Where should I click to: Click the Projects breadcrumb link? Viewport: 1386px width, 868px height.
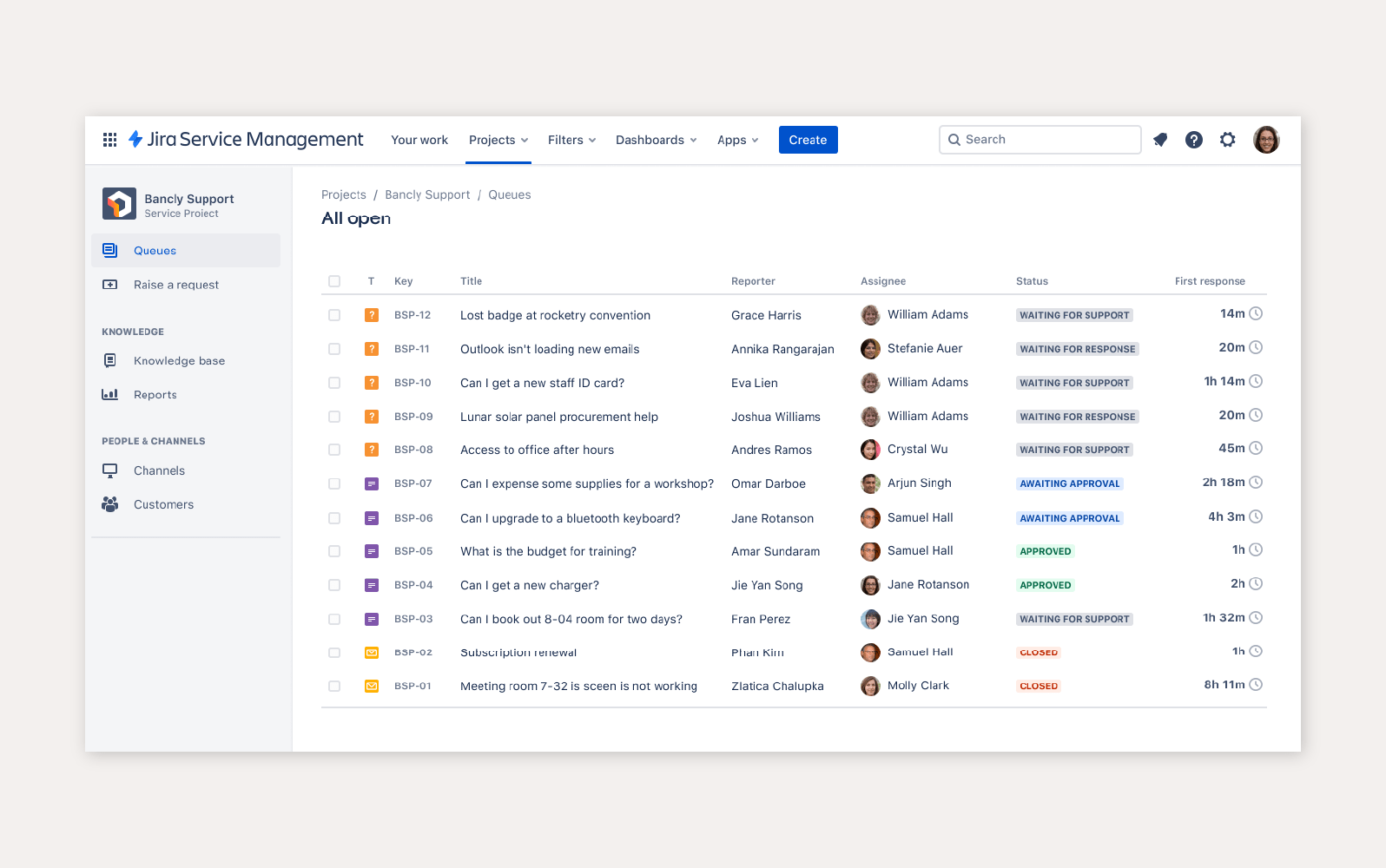coord(344,194)
